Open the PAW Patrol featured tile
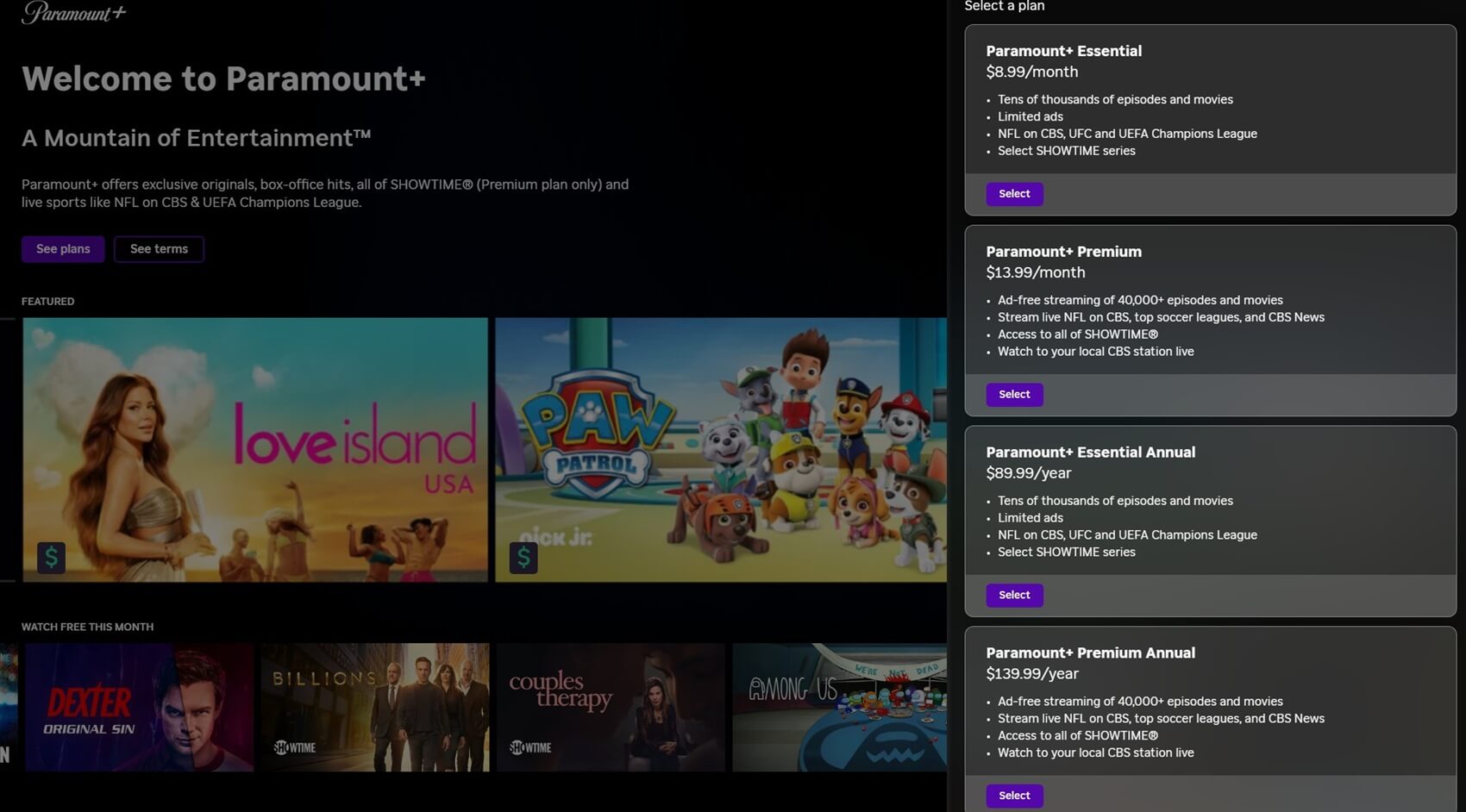Image resolution: width=1466 pixels, height=812 pixels. point(721,450)
